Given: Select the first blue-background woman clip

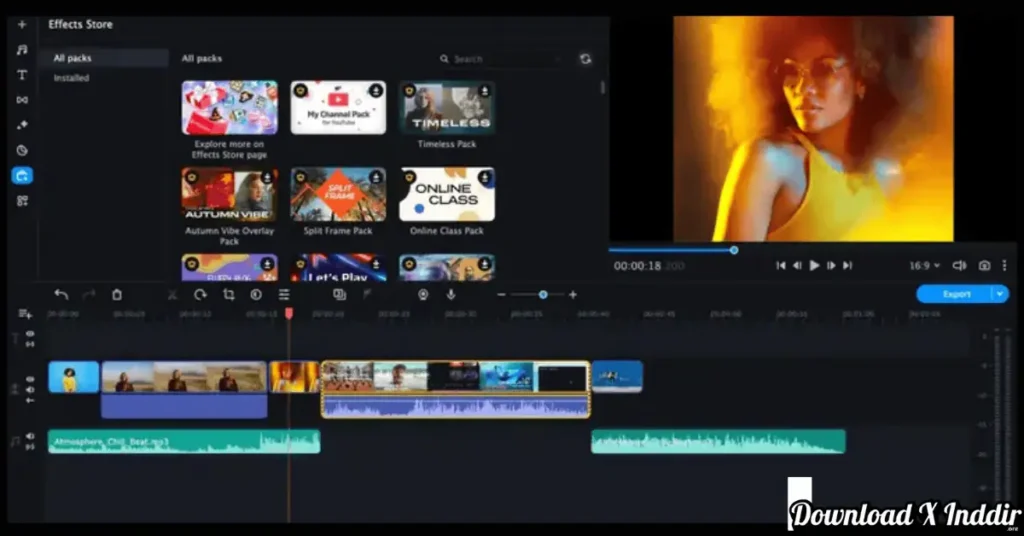Looking at the screenshot, I should (x=74, y=377).
